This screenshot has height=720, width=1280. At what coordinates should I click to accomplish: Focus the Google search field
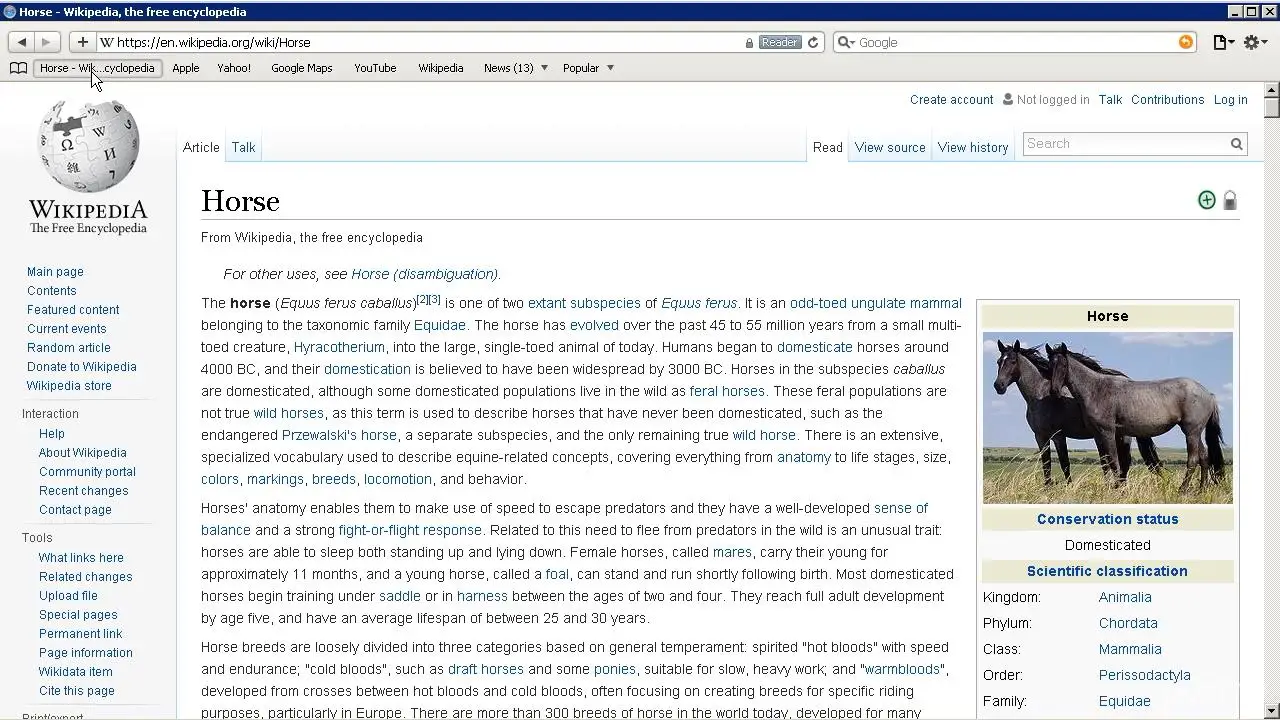coord(1015,42)
